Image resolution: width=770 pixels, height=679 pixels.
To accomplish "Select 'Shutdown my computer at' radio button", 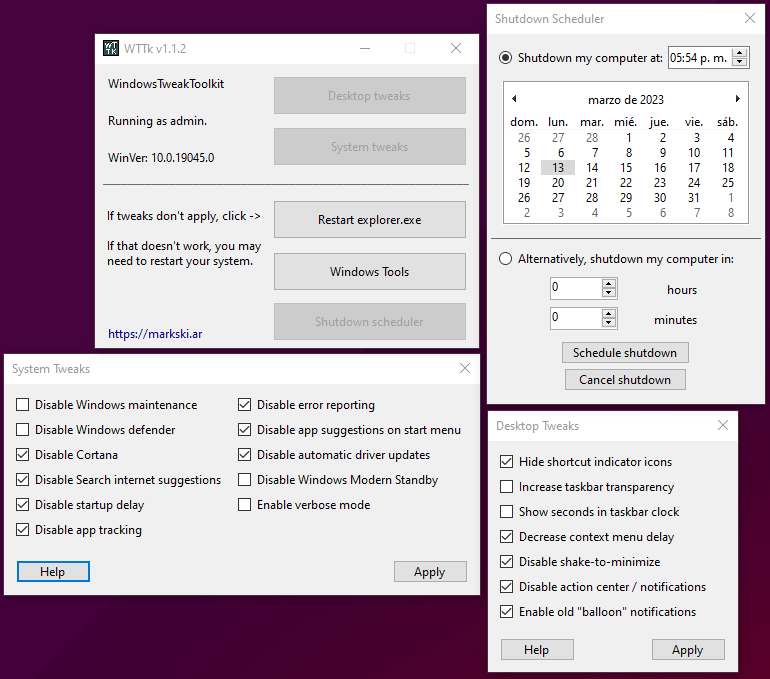I will (x=506, y=58).
